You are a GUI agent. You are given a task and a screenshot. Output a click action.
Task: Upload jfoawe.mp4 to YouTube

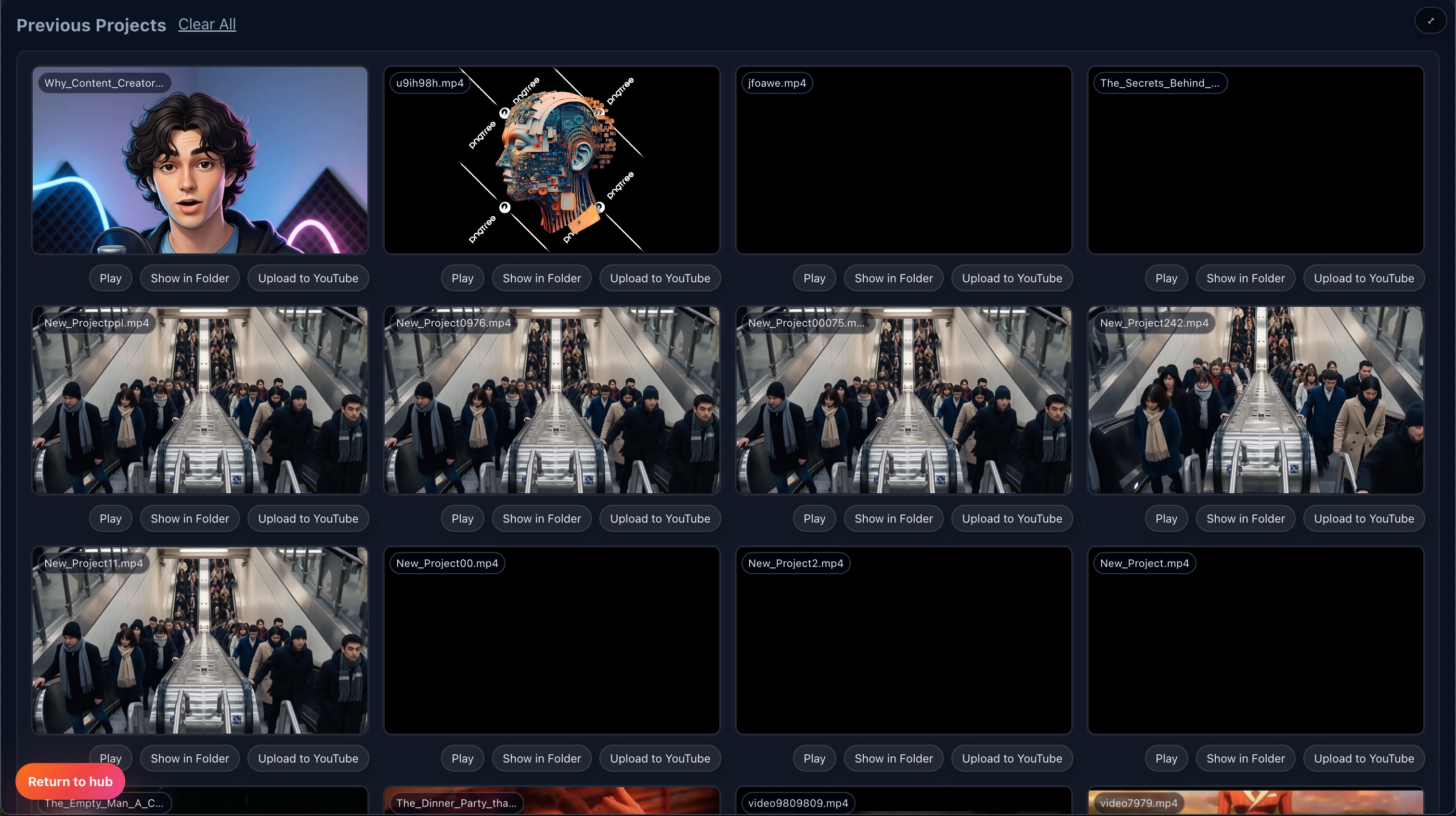tap(1012, 277)
